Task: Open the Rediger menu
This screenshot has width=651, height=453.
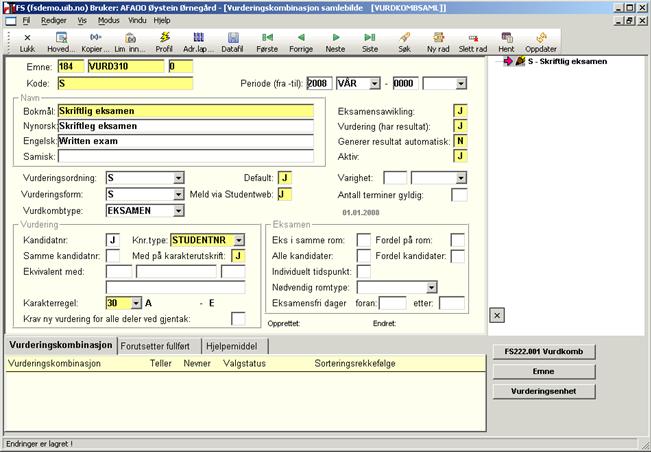Action: click(55, 20)
